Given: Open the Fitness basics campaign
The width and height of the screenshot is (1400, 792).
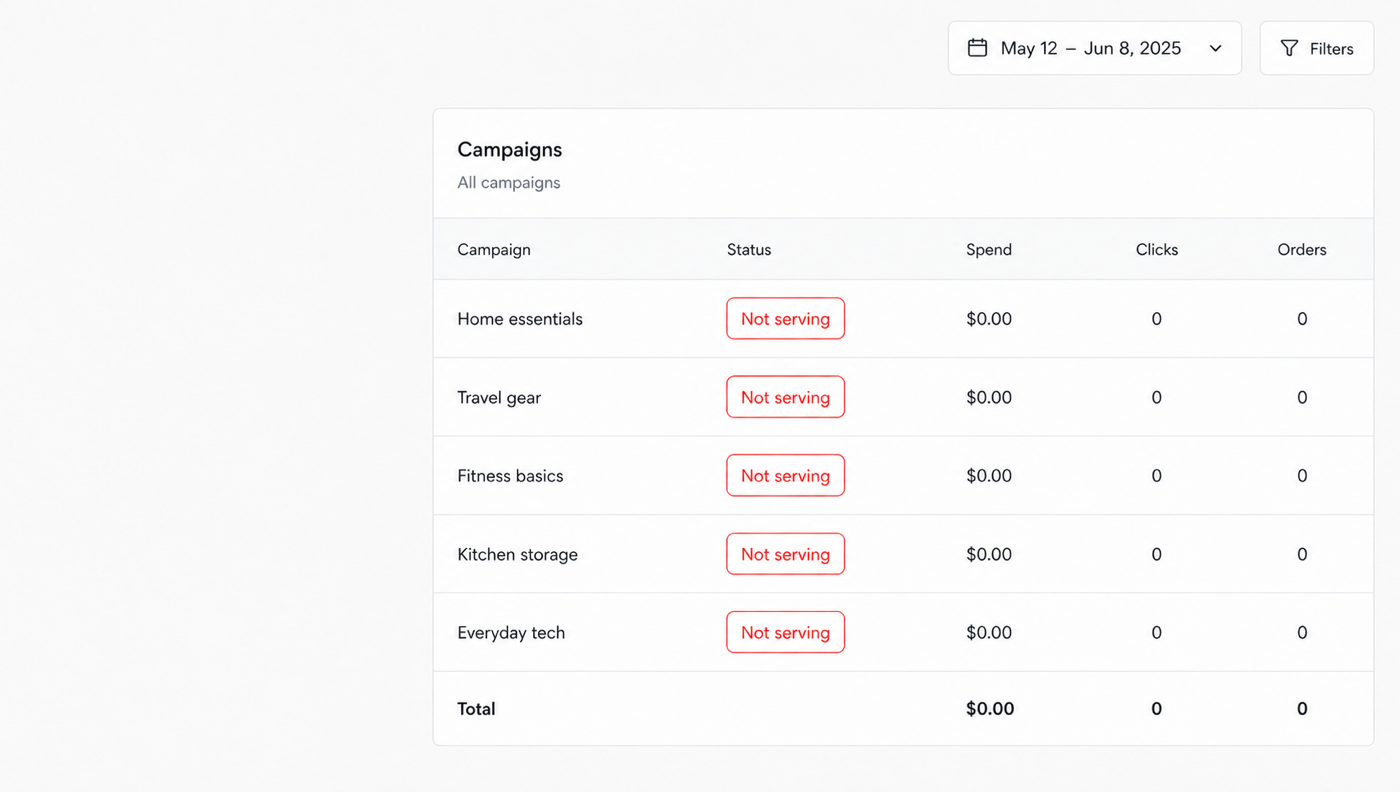Looking at the screenshot, I should click(510, 476).
